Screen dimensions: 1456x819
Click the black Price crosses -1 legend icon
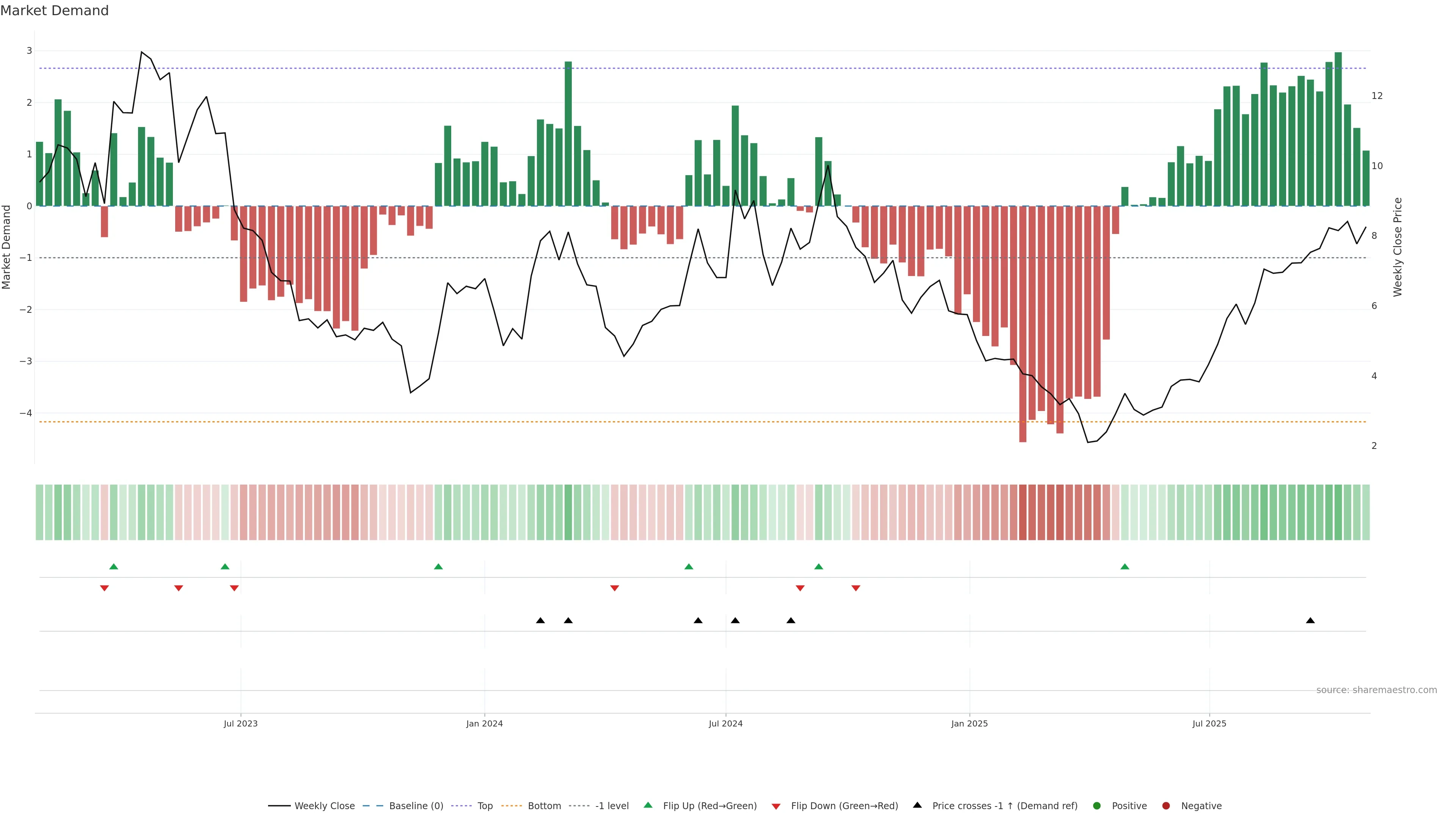(917, 805)
